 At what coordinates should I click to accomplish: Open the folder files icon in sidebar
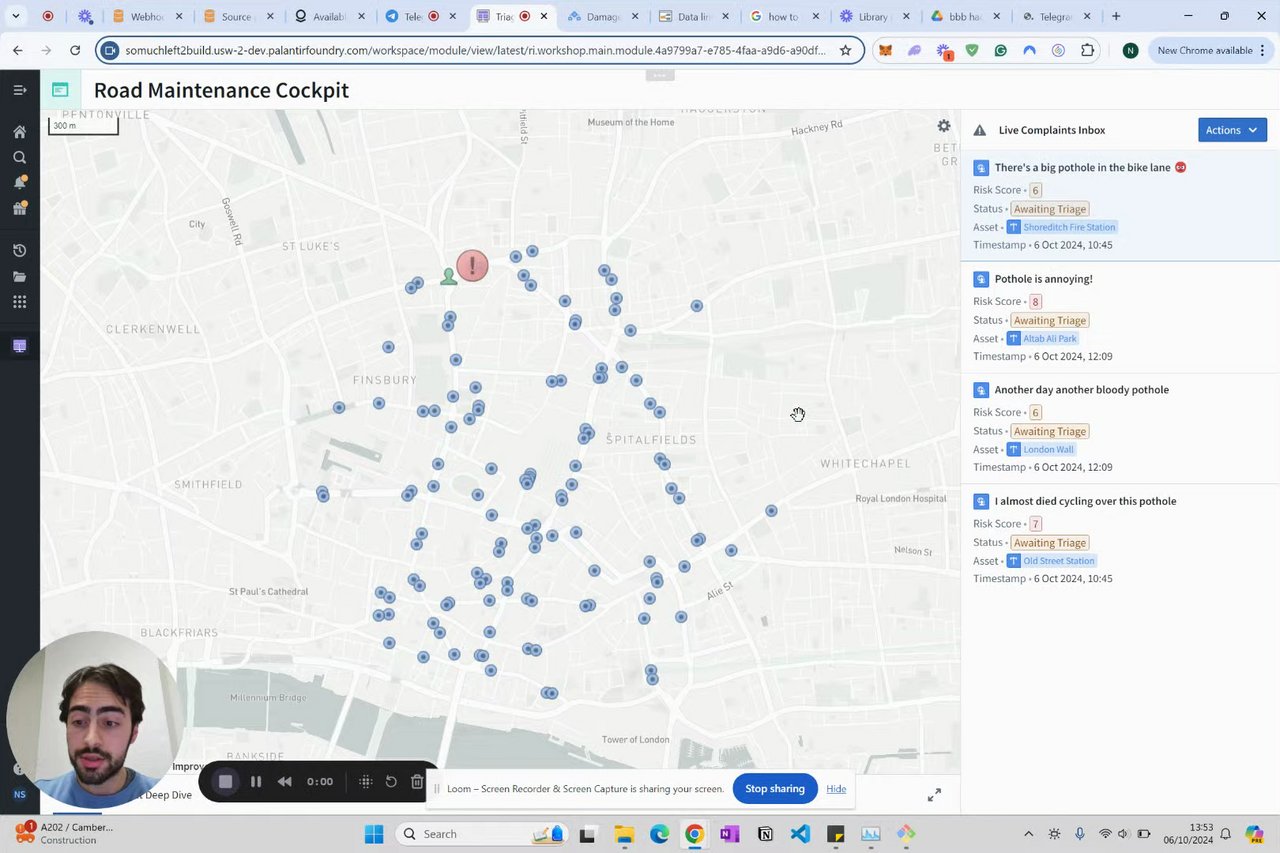click(x=19, y=276)
